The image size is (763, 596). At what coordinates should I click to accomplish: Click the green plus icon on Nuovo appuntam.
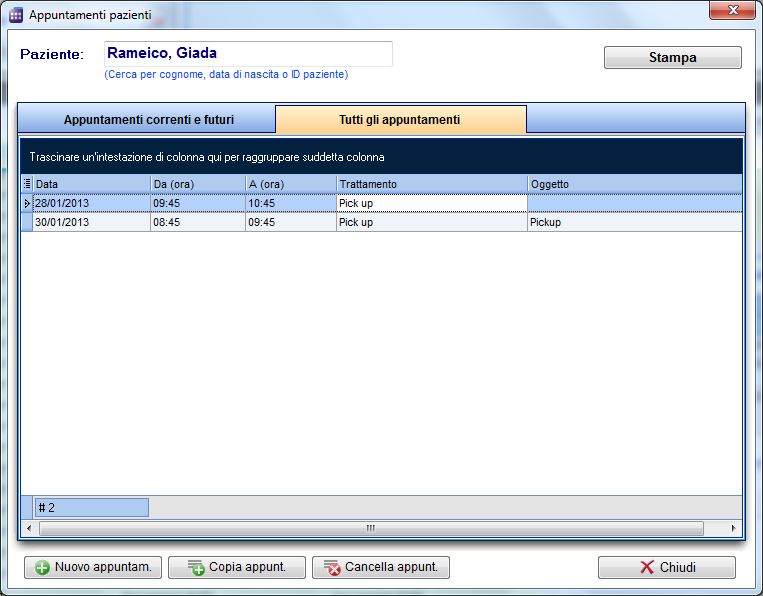[42, 567]
